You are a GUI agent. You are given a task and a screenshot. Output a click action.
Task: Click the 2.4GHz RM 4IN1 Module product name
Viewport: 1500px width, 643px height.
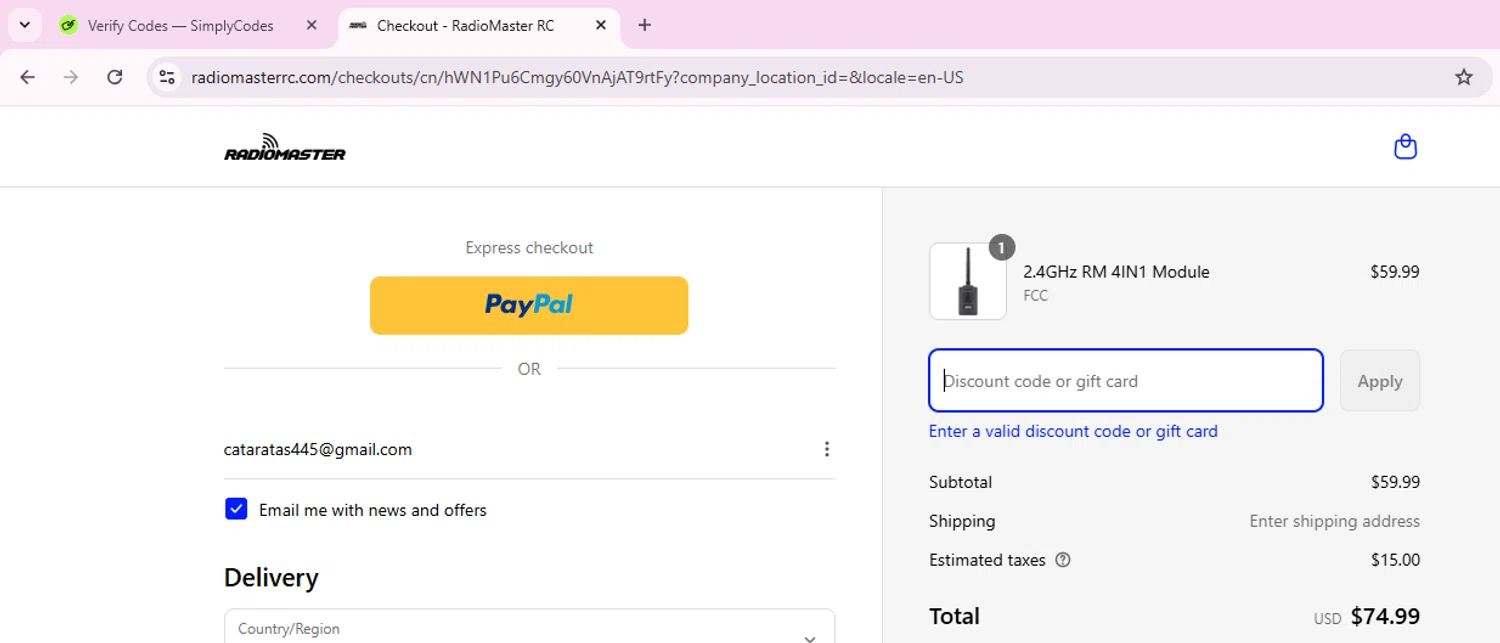(x=1116, y=271)
